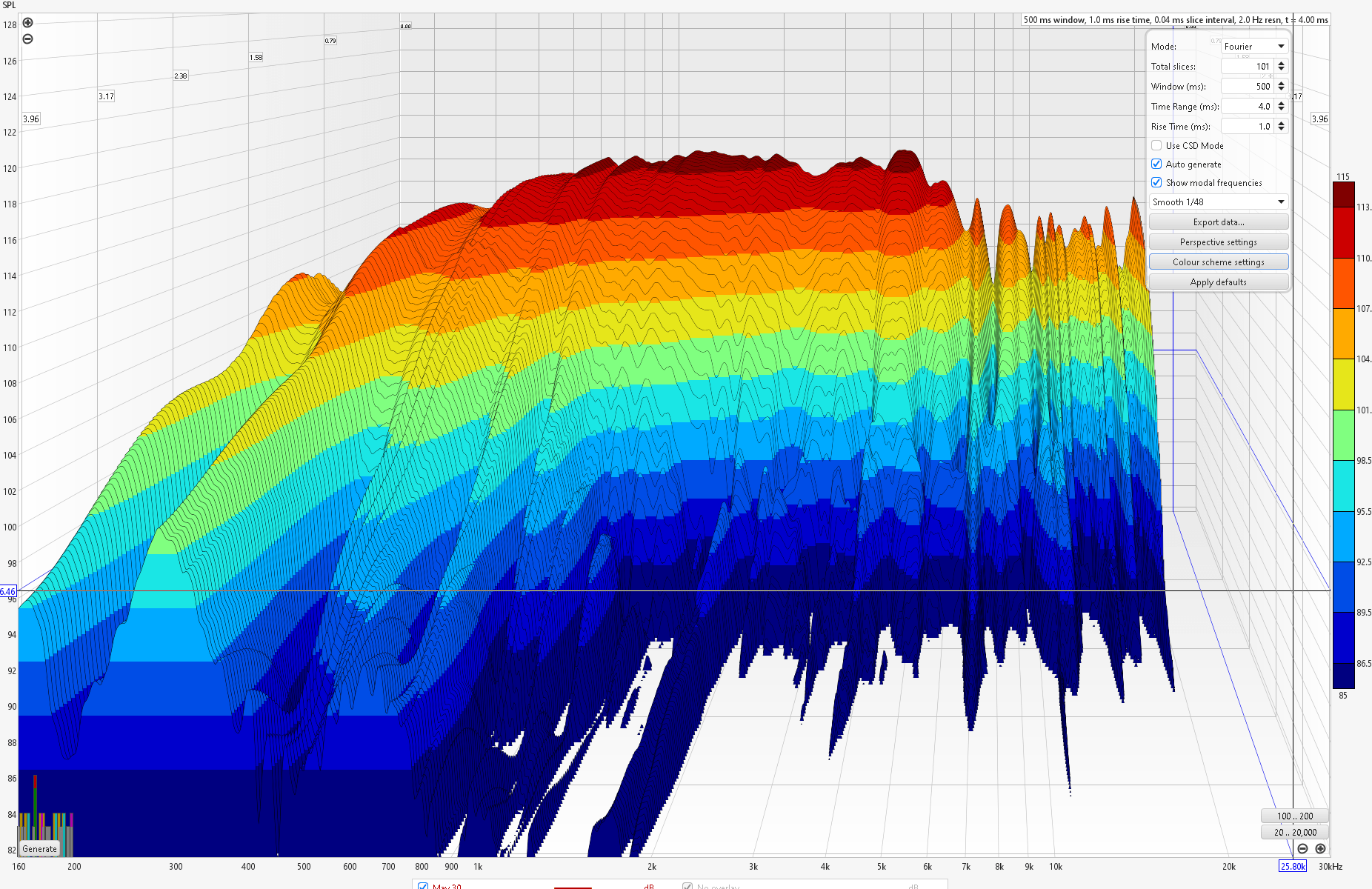
Task: Set frequency range to 20 .. 20,000
Action: tap(1295, 833)
